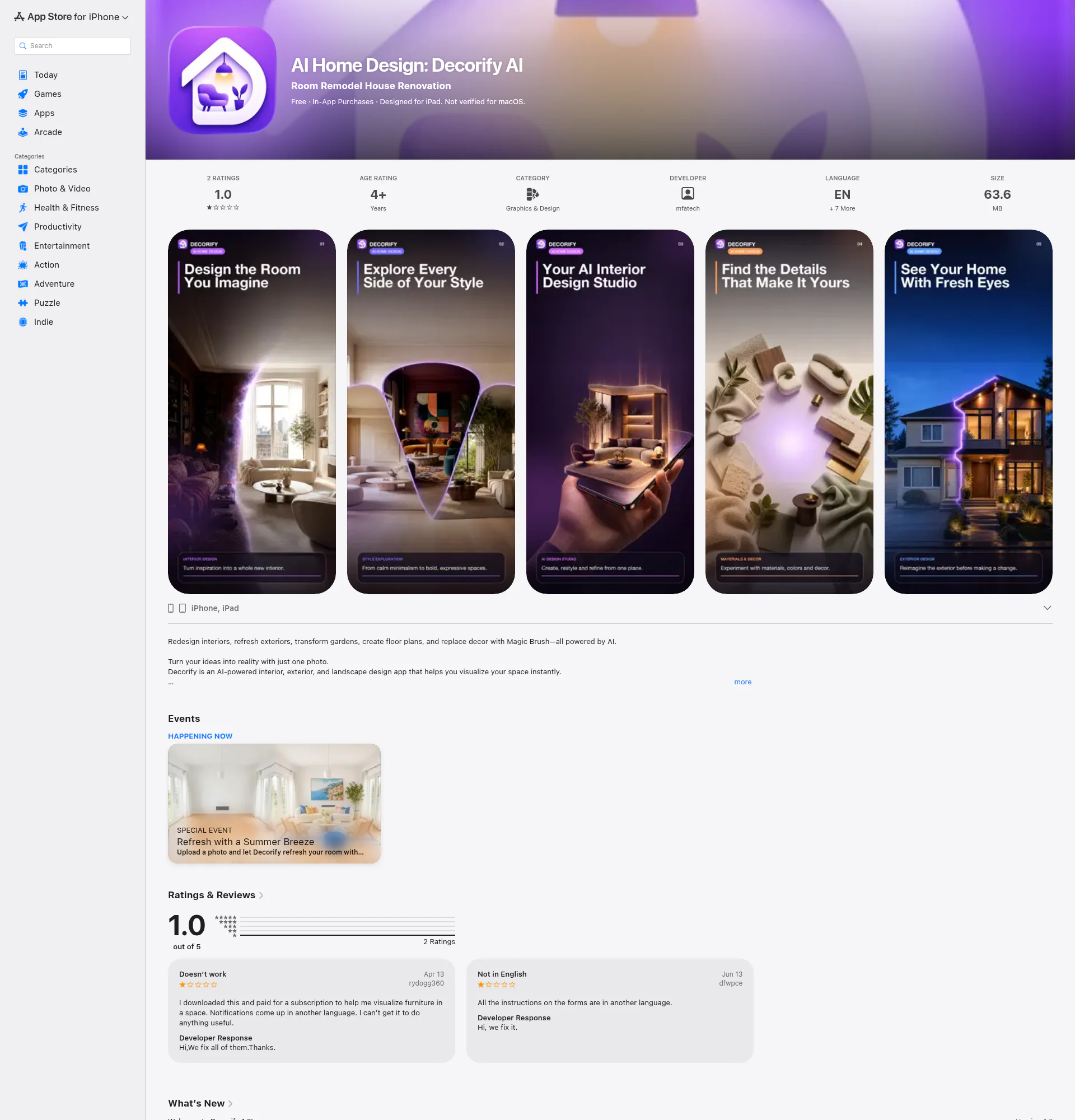Open the Summer Breeze event card
The width and height of the screenshot is (1075, 1120).
(x=274, y=804)
